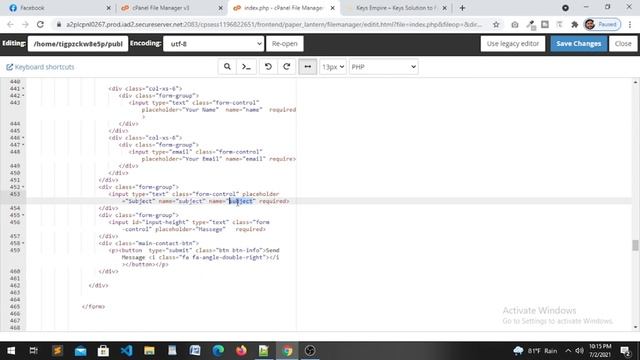
Task: Open OBS Studio from taskbar
Action: coord(310,351)
